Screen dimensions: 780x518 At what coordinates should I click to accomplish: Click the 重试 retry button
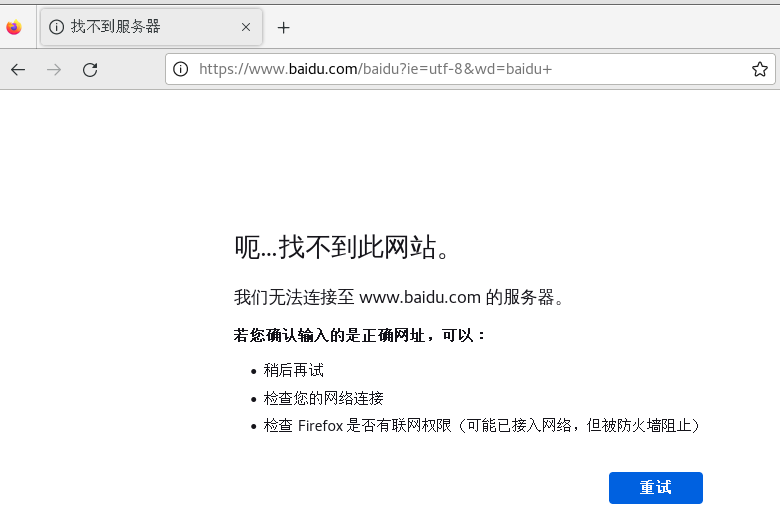[x=656, y=488]
